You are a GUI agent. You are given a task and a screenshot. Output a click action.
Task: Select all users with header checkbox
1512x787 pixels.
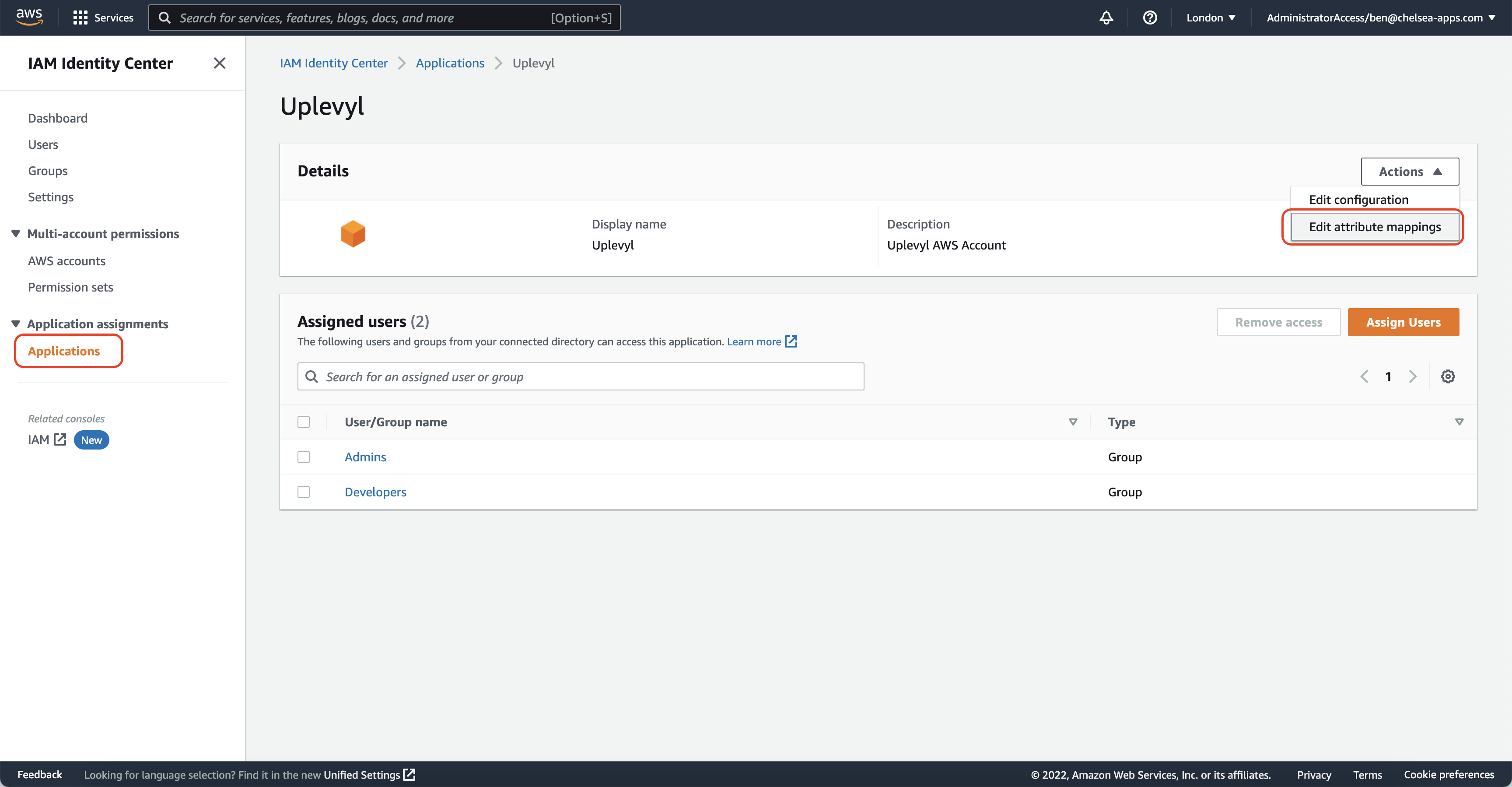(x=304, y=422)
